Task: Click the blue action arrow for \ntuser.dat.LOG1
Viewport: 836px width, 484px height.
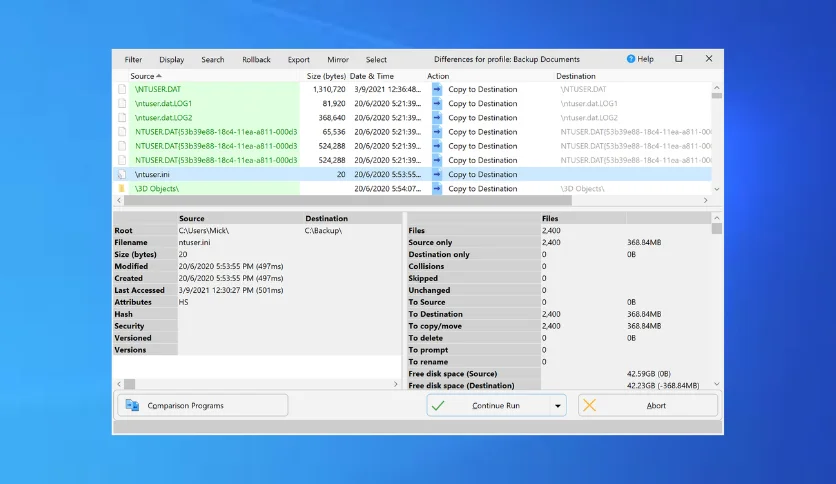Action: pos(437,103)
